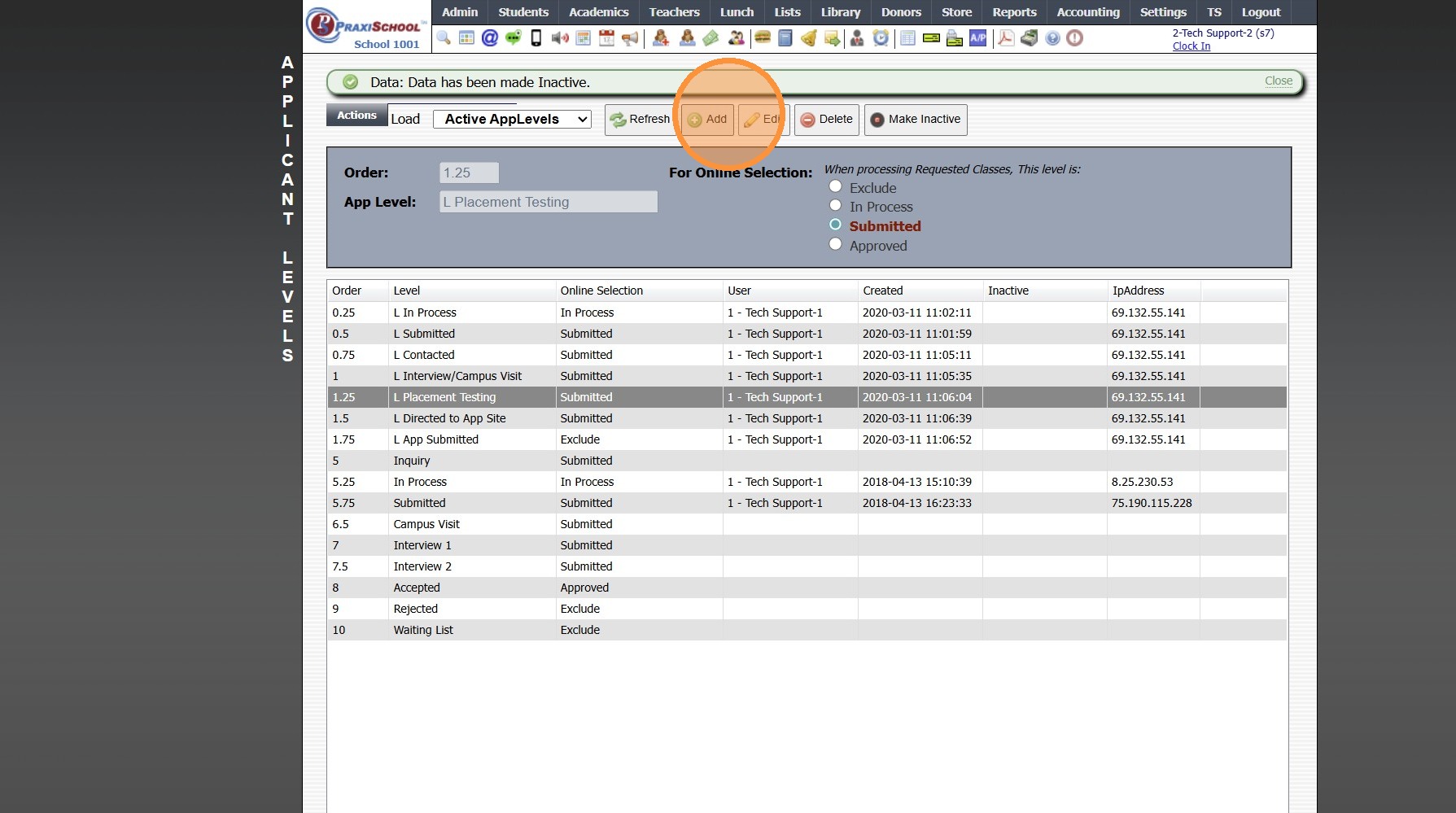Click the alarm clock icon
The width and height of the screenshot is (1456, 813).
coord(881,38)
